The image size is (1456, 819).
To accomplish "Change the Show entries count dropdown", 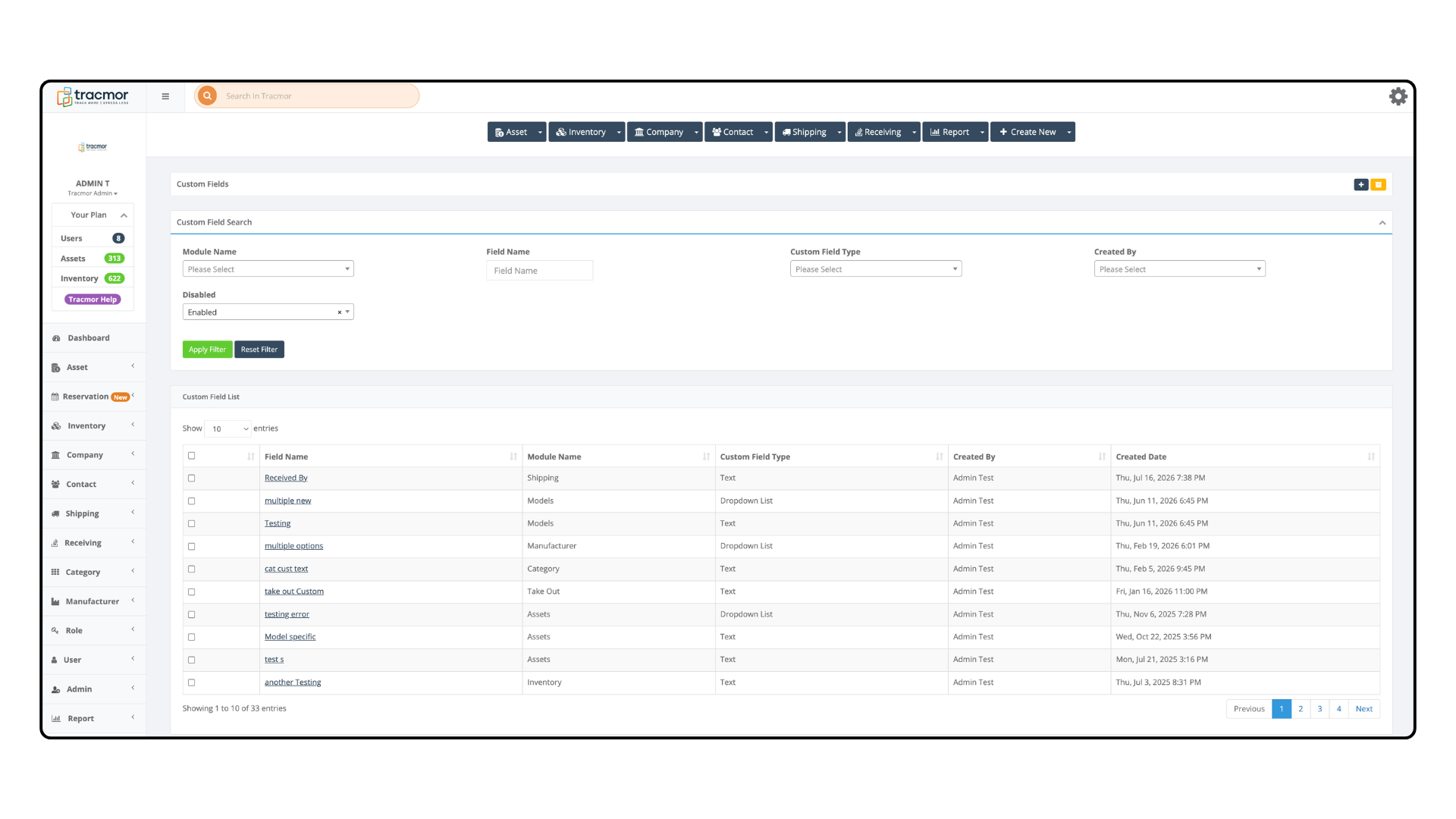I will tap(227, 429).
